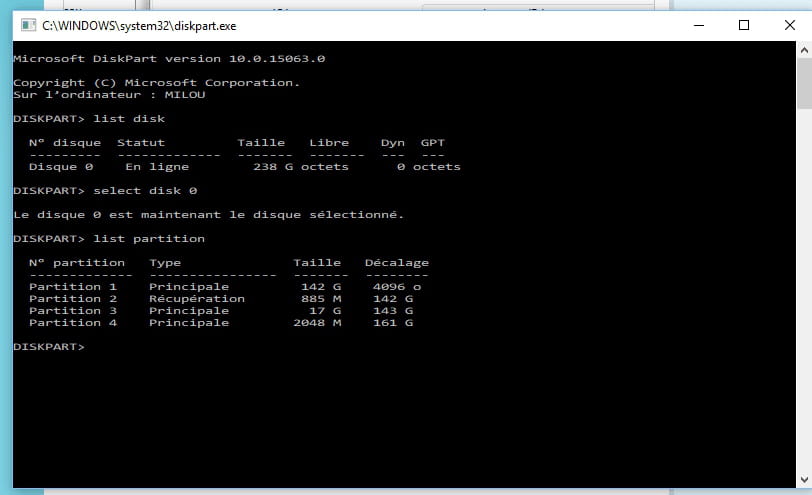Screen dimensions: 812x495
Task: Click the diskpart.exe window title bar icon
Action: (28, 25)
